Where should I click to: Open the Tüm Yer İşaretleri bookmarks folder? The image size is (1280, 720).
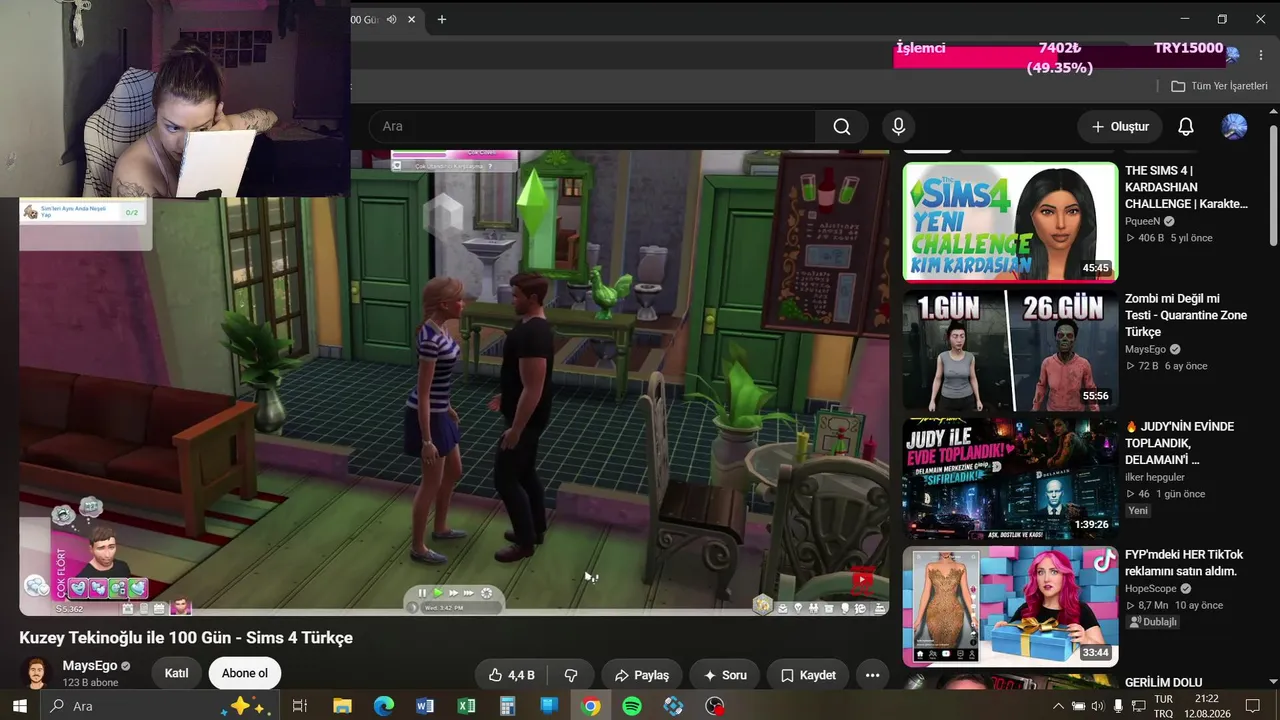click(1219, 86)
